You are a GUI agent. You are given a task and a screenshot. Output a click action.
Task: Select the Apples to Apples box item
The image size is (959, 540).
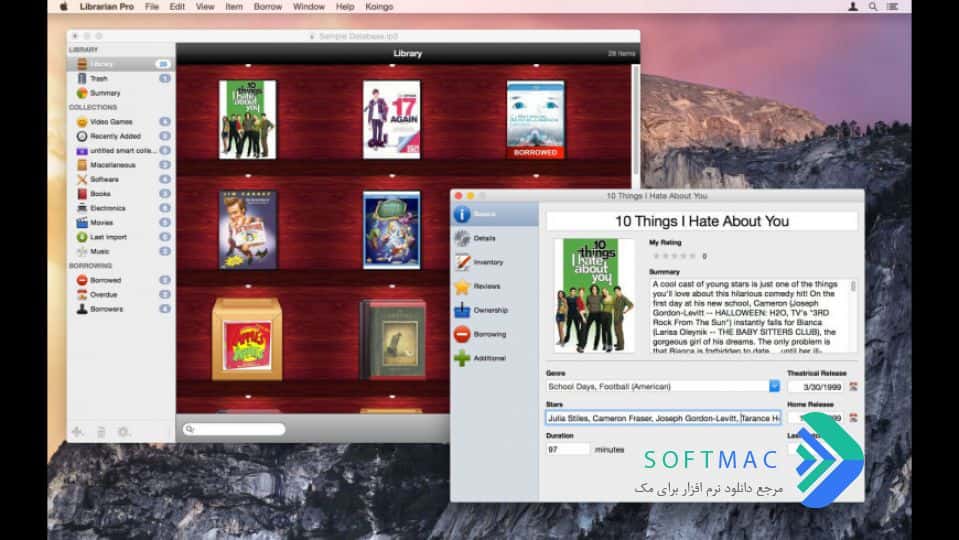click(247, 339)
